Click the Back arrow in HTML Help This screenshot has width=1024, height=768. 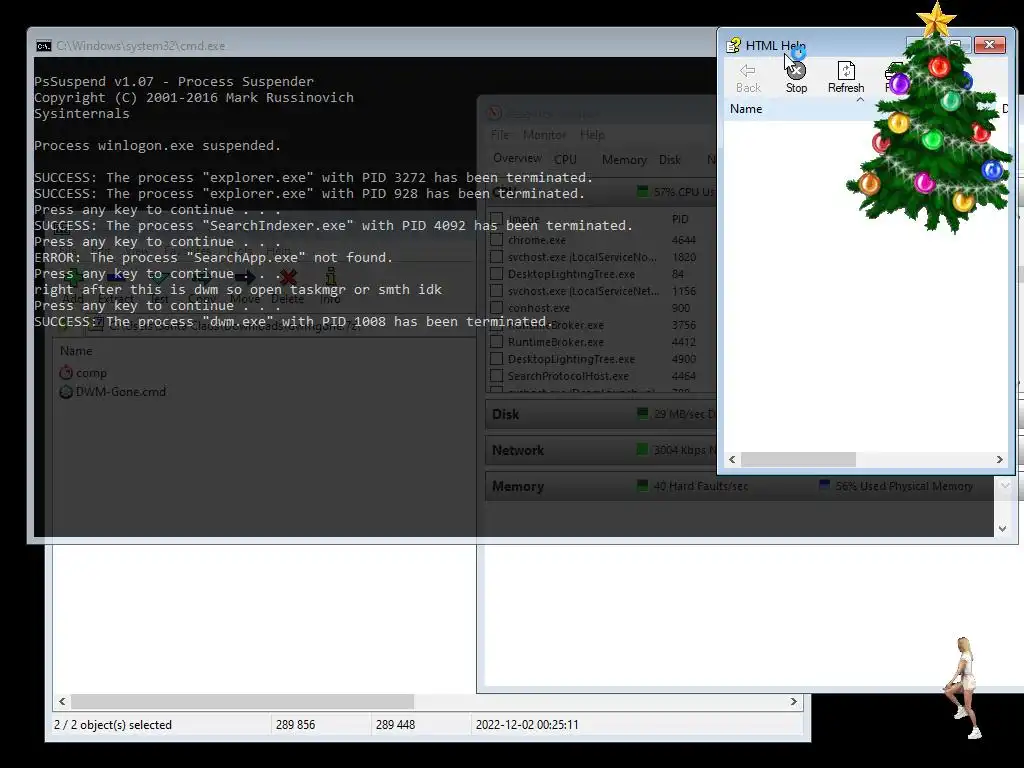748,71
